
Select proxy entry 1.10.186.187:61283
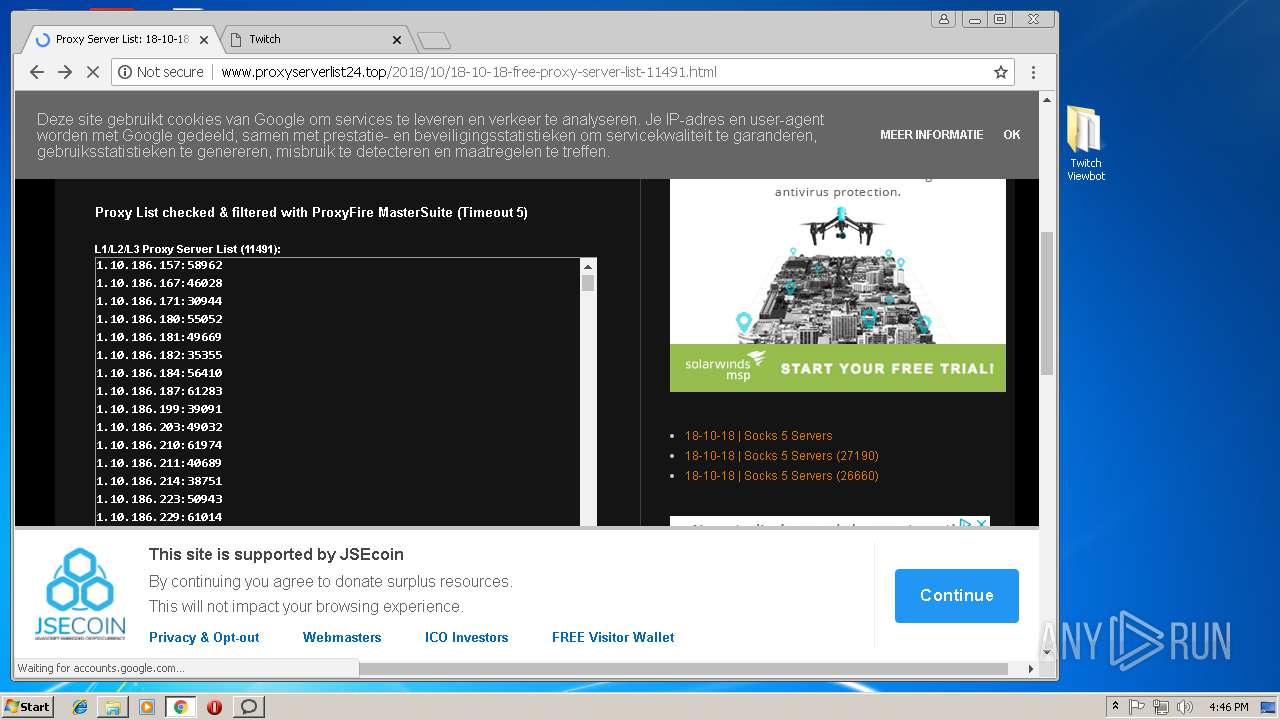click(x=159, y=391)
